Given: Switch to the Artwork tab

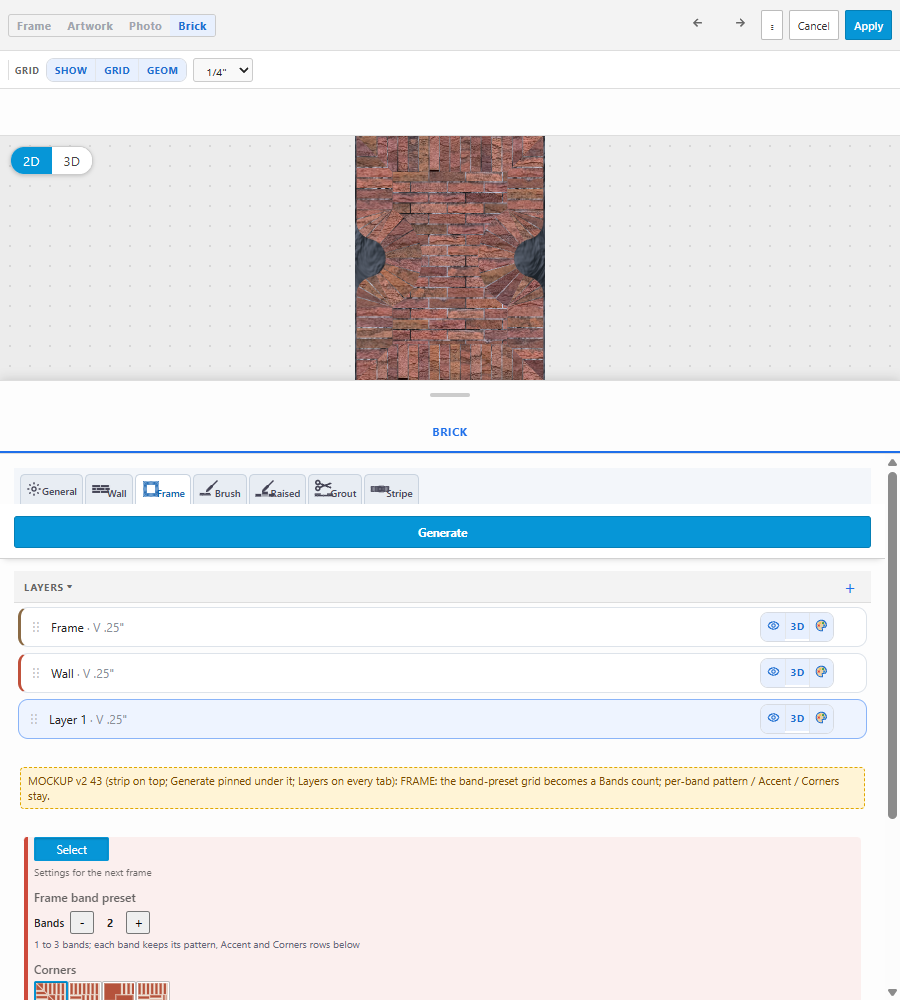Looking at the screenshot, I should click(x=90, y=26).
